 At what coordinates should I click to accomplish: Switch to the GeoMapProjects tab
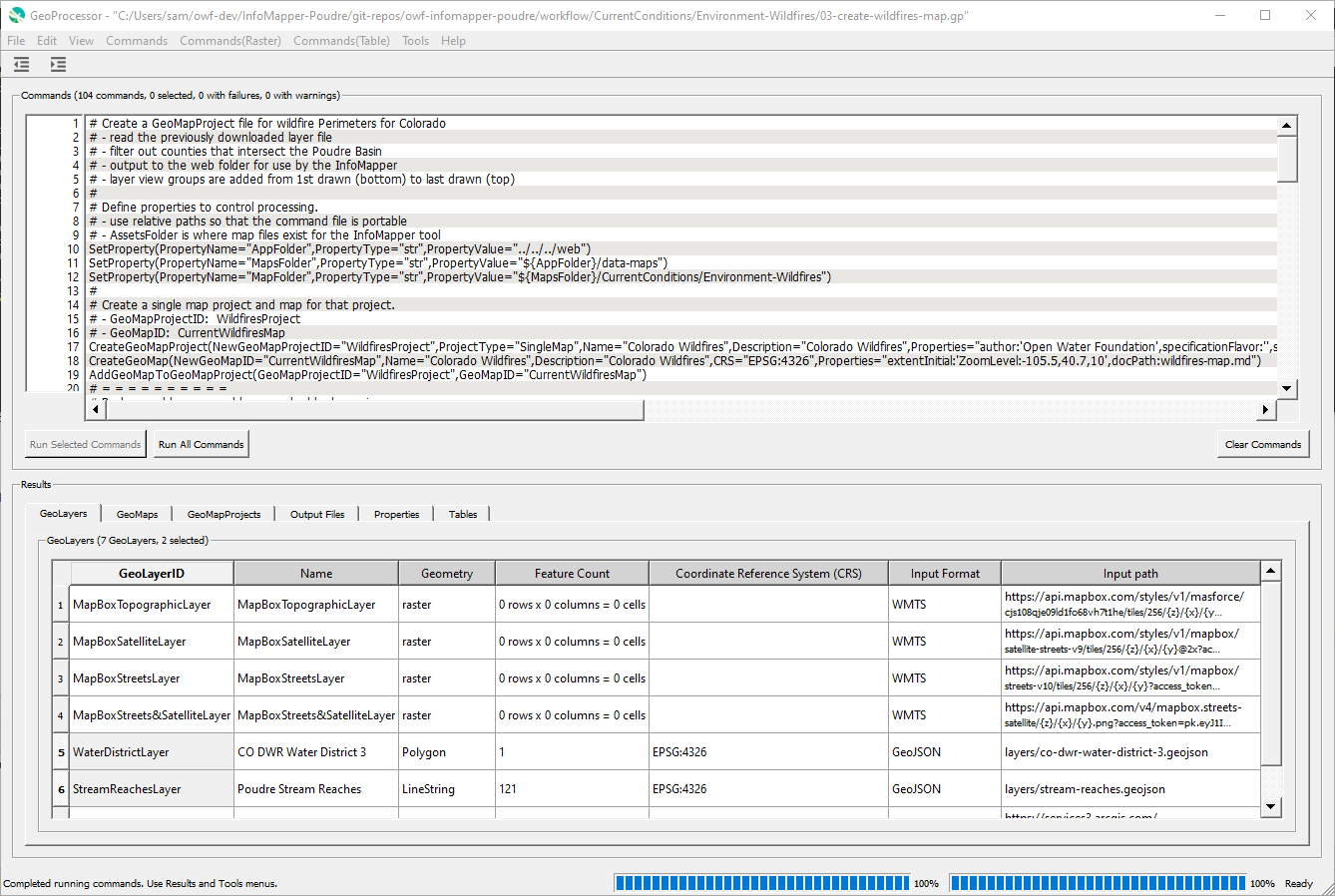[223, 515]
